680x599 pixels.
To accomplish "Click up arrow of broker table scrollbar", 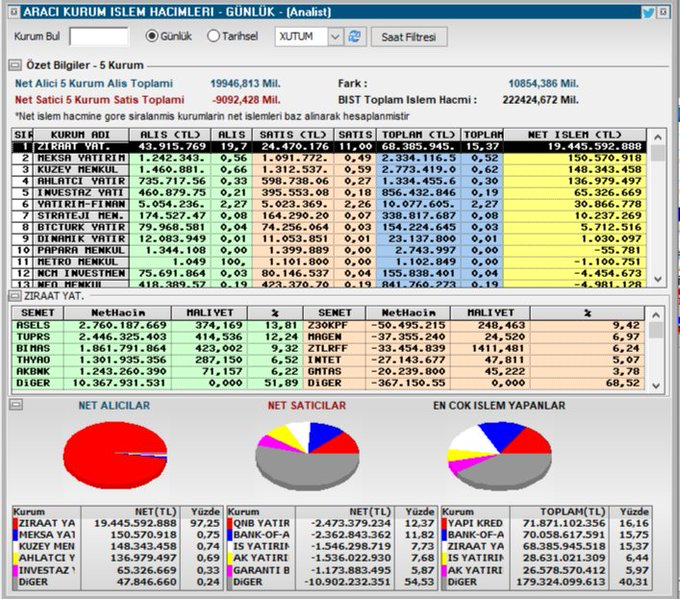I will [x=657, y=137].
